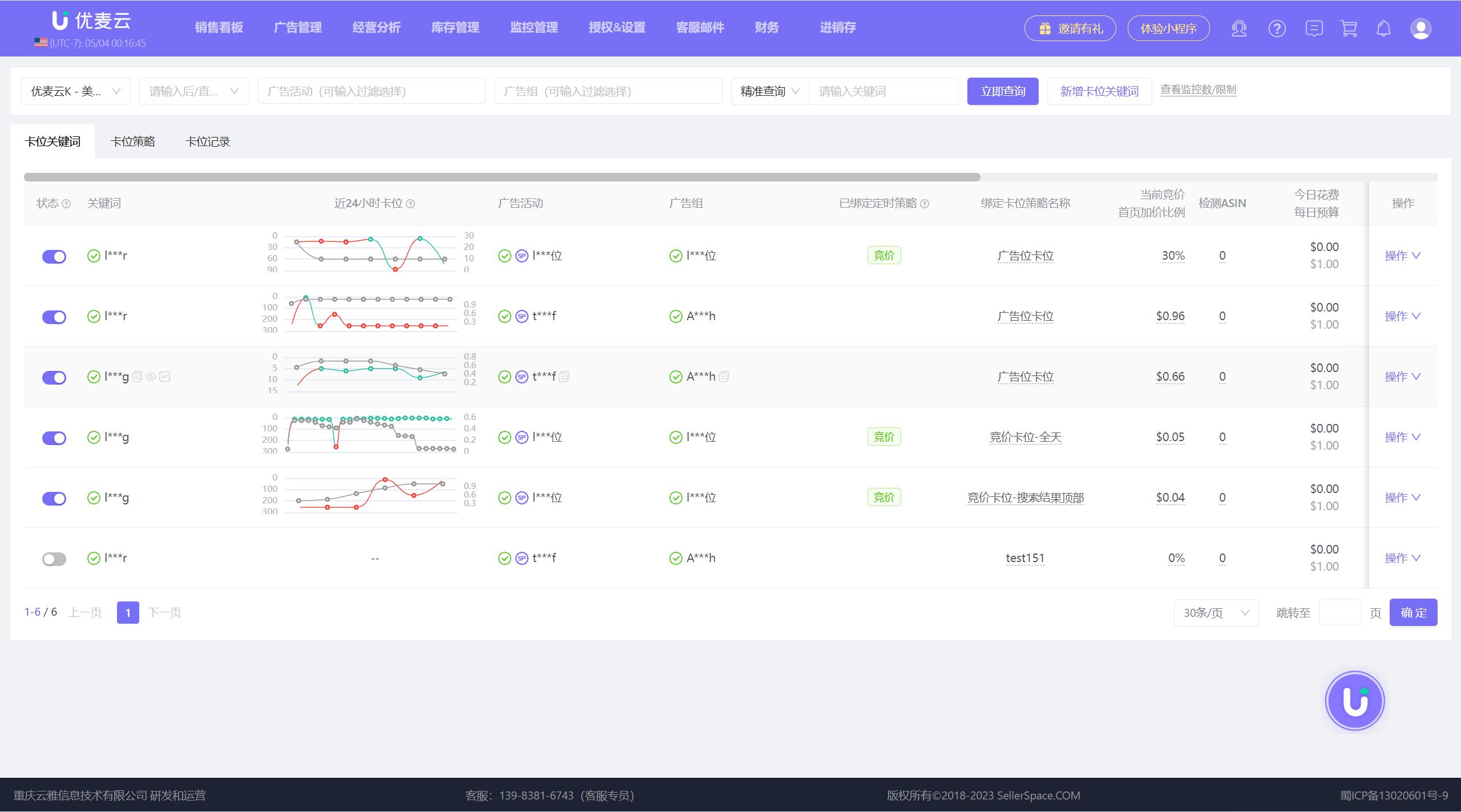
Task: Open the customer service headset icon
Action: point(1238,29)
